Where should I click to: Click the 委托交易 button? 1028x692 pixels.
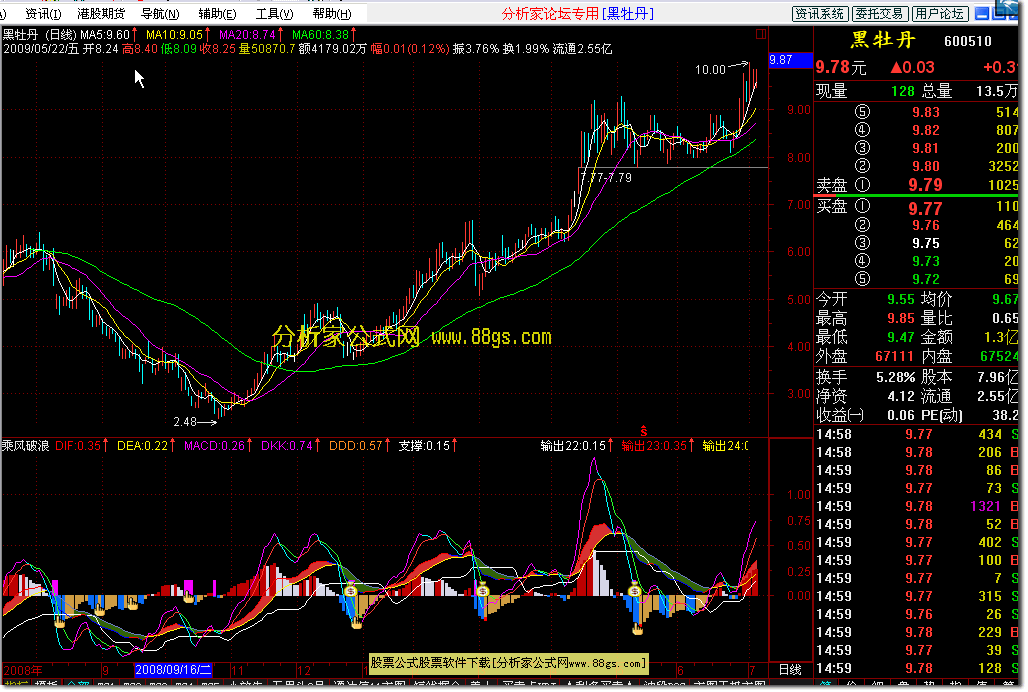(879, 14)
